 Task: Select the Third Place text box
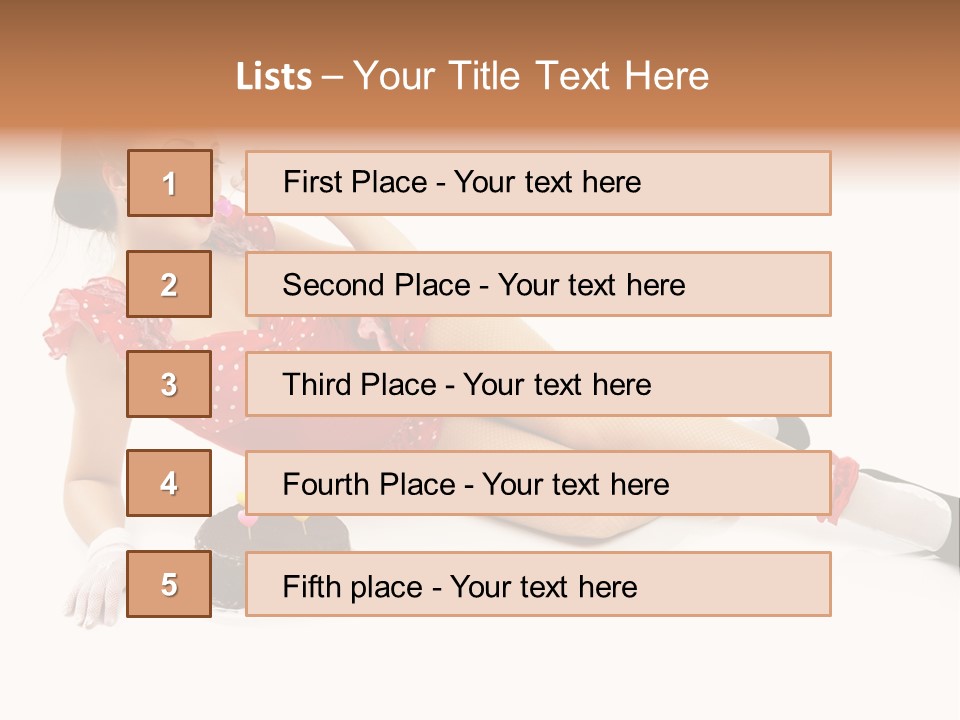538,384
